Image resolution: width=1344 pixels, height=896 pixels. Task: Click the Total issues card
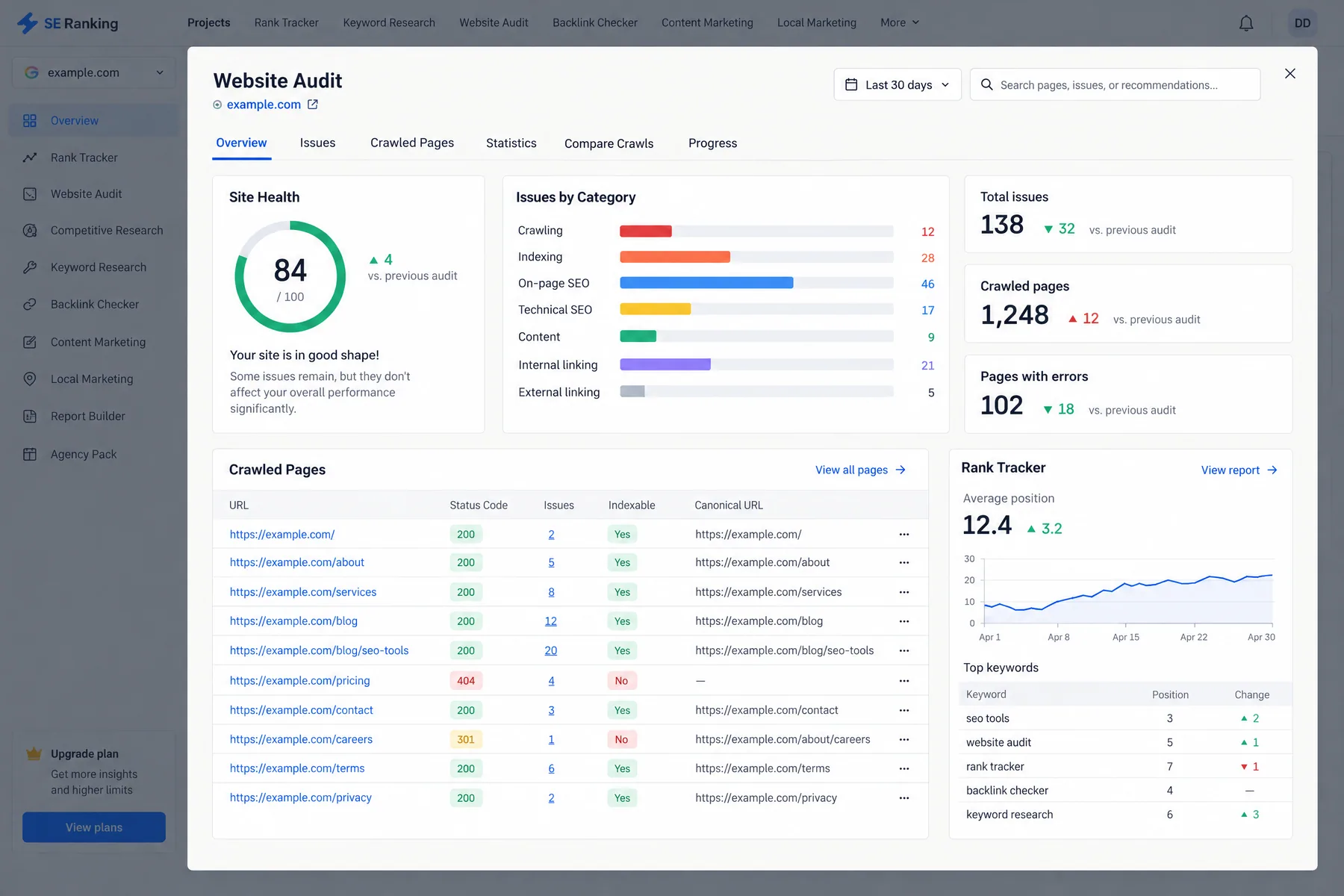tap(1128, 214)
